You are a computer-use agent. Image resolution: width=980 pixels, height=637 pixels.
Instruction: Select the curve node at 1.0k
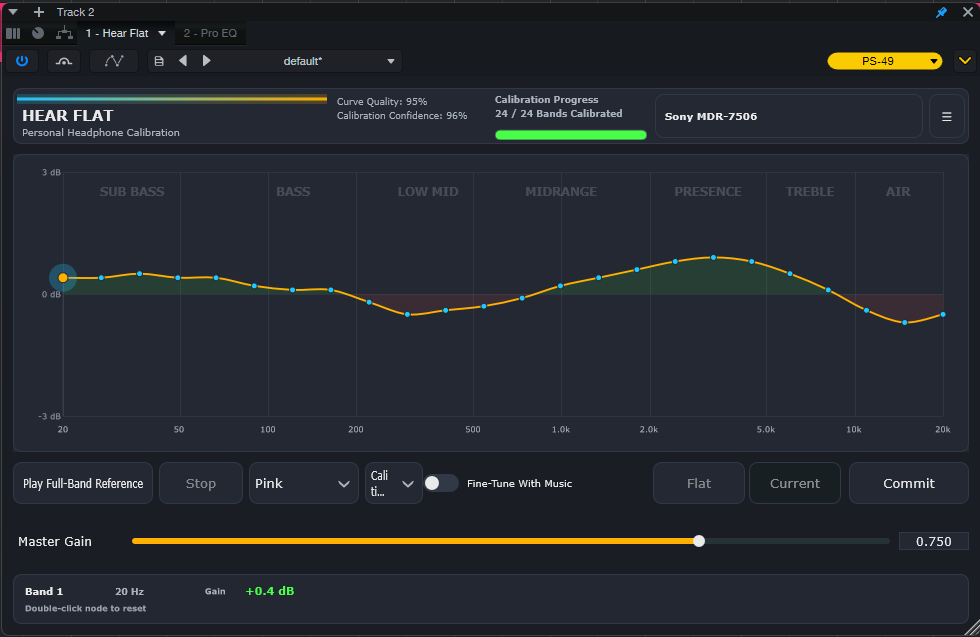(x=561, y=286)
